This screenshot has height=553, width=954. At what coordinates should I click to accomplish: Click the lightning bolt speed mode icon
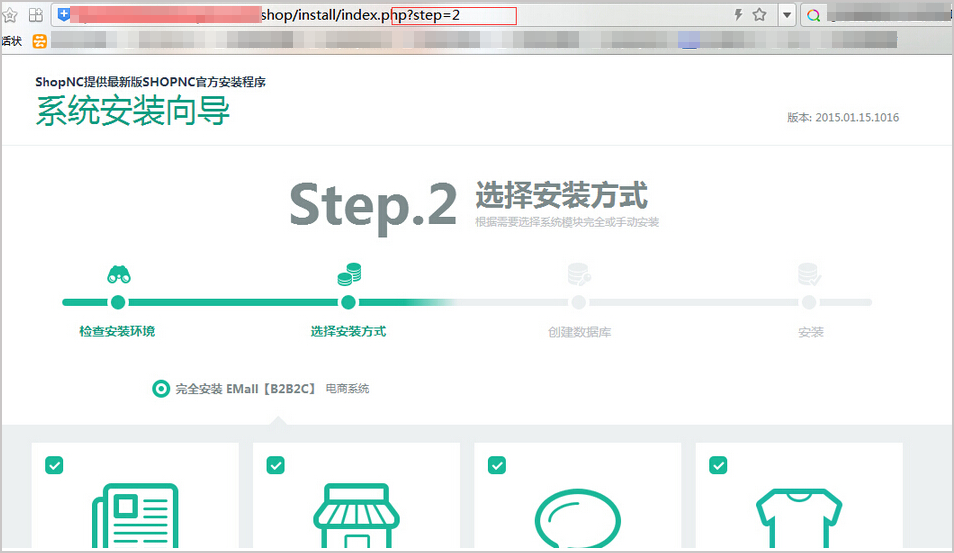[x=738, y=15]
